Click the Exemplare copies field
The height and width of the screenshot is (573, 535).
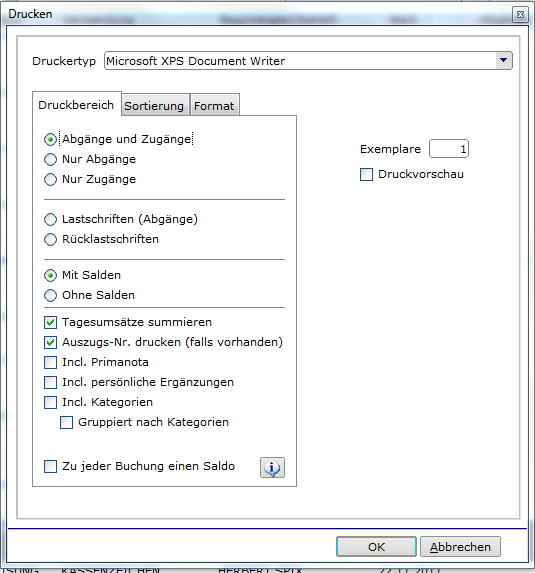click(449, 149)
